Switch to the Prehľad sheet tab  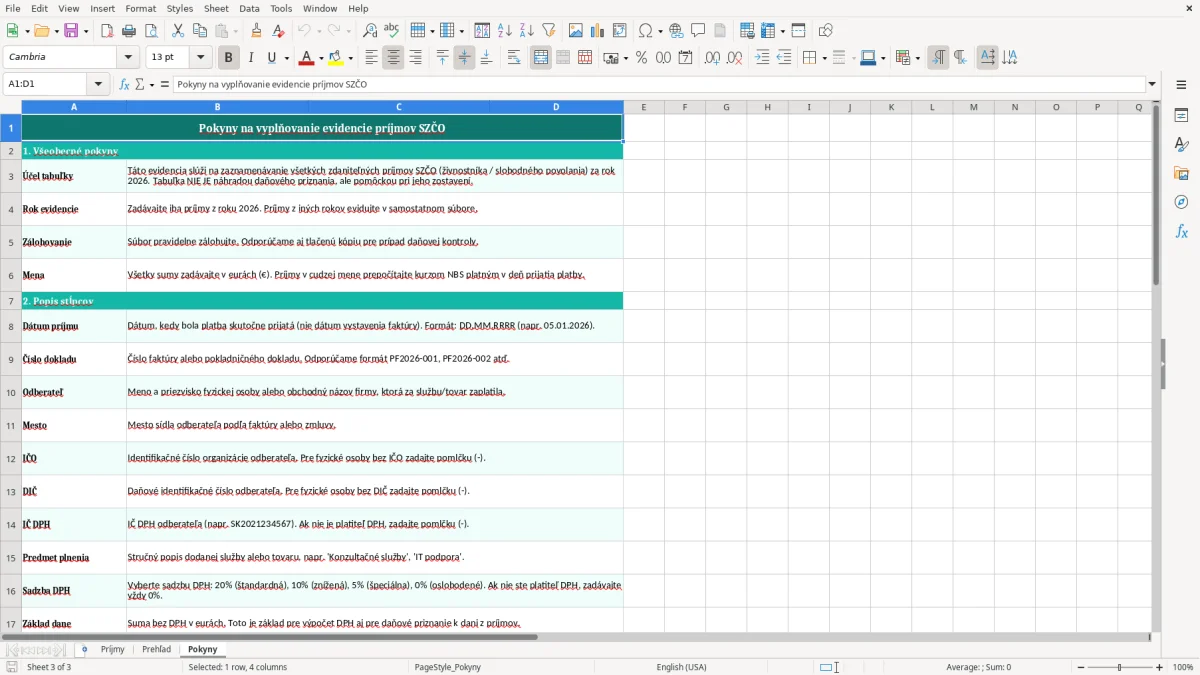click(x=156, y=650)
